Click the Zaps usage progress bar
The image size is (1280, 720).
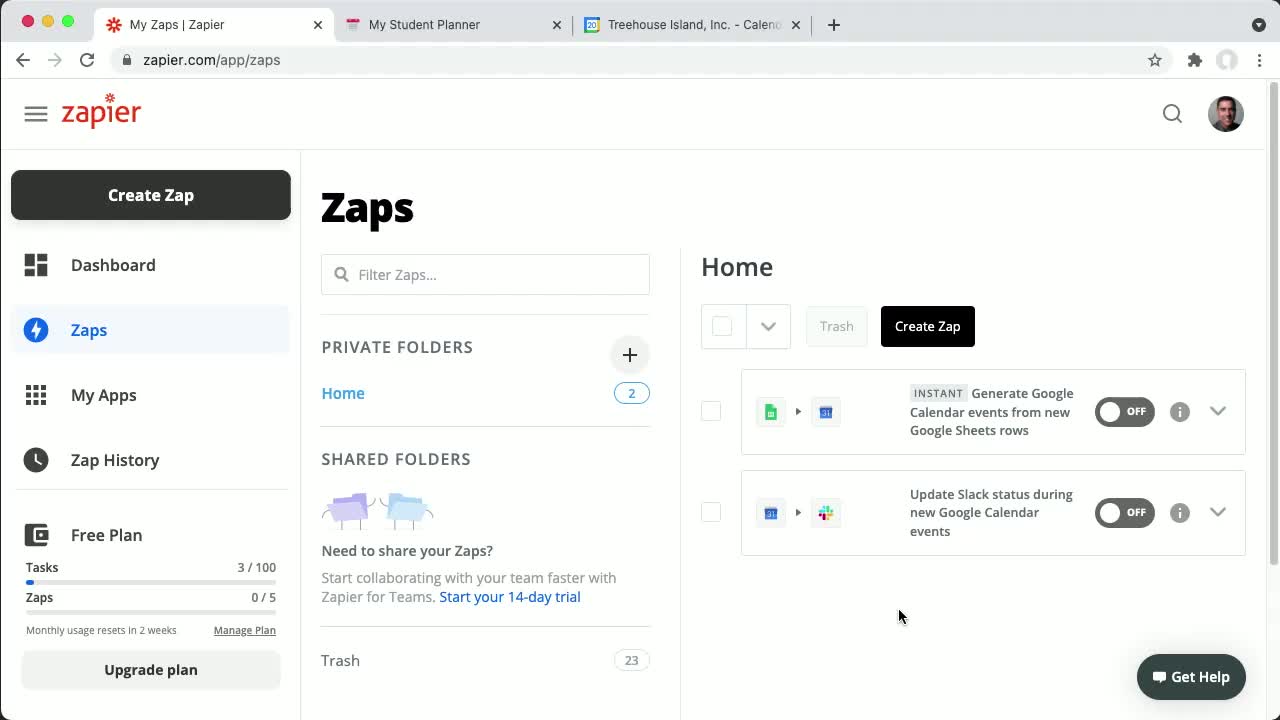point(151,612)
